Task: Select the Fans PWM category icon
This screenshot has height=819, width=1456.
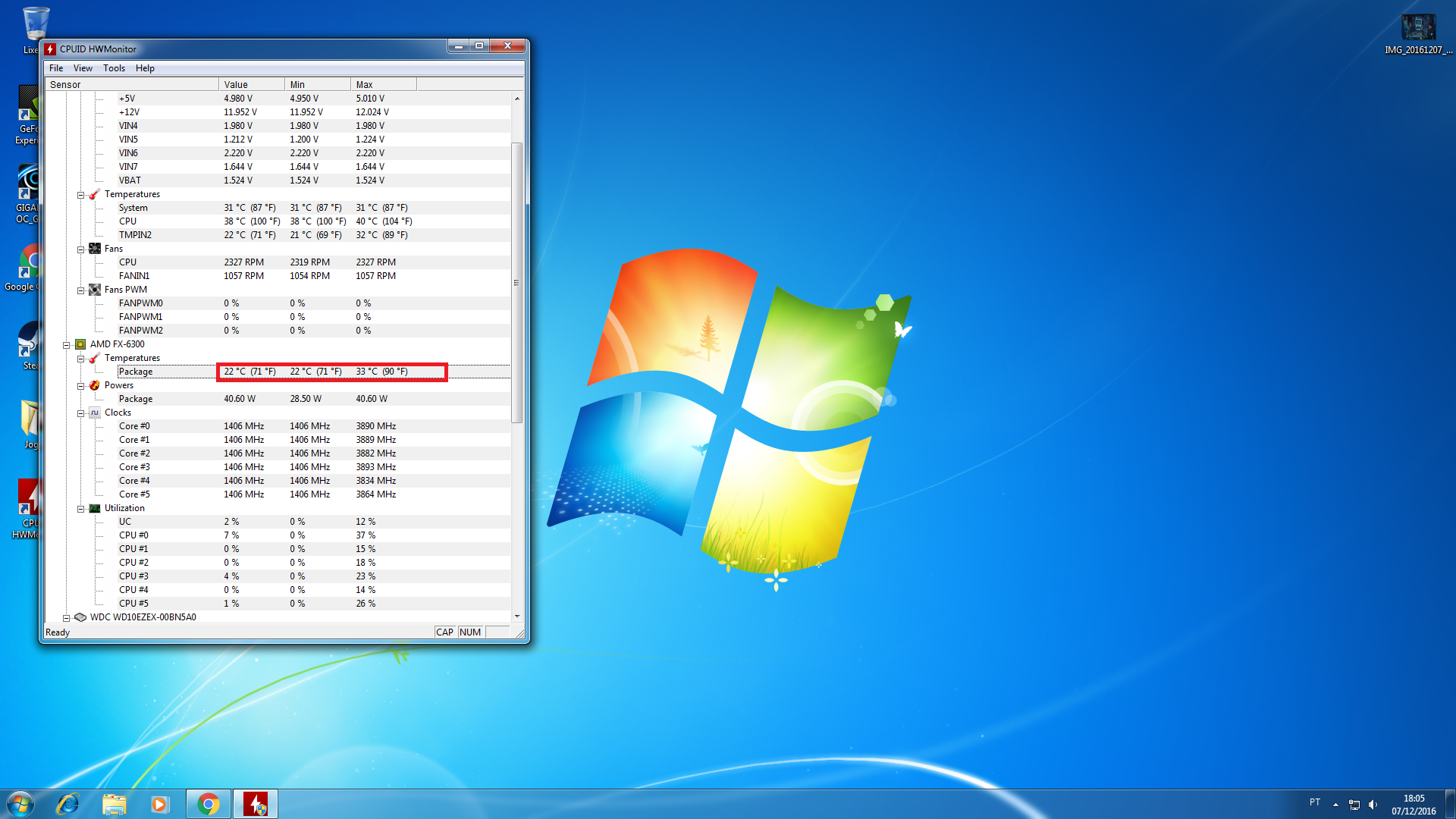Action: pos(95,290)
